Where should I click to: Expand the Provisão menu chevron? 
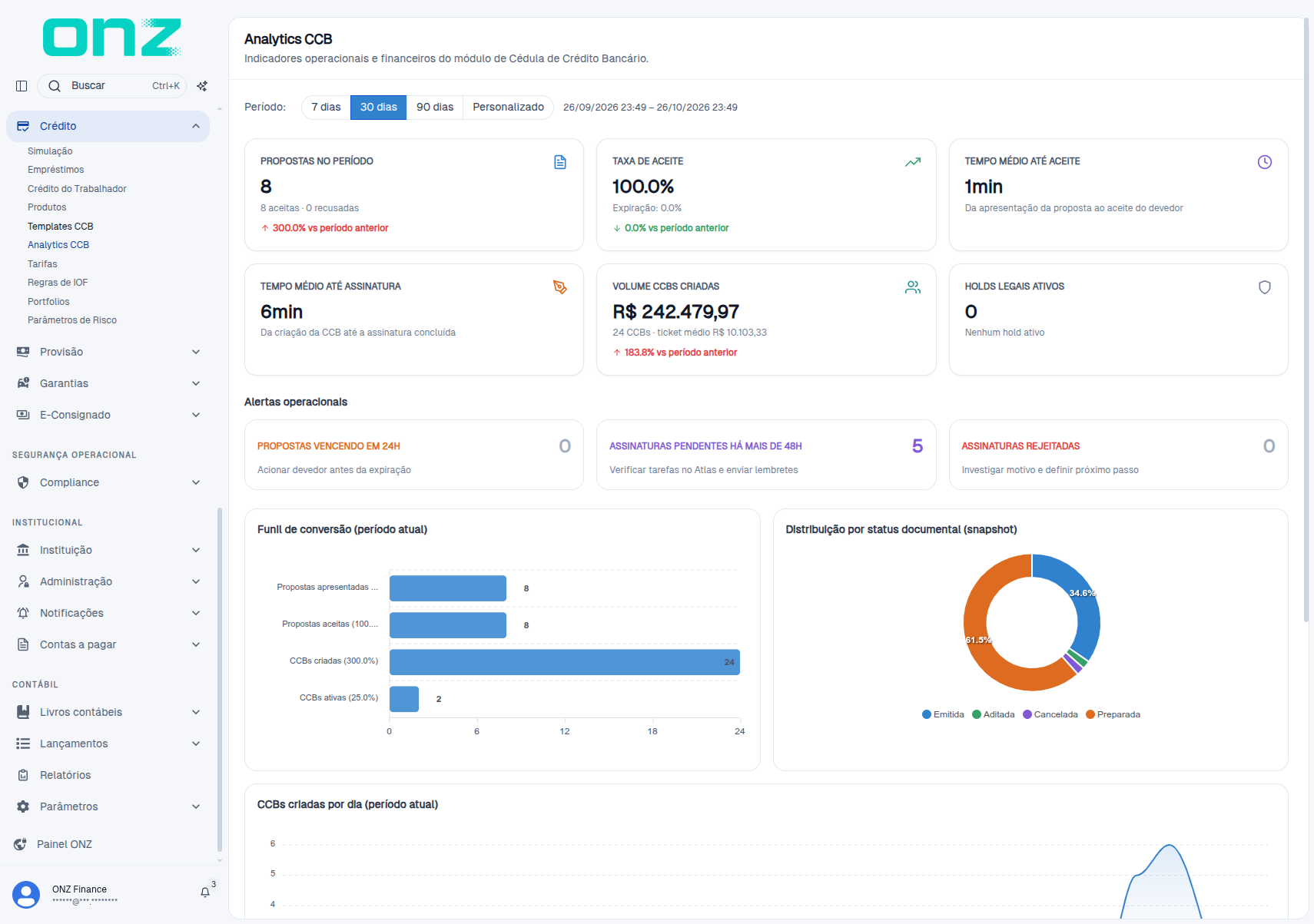(x=196, y=352)
